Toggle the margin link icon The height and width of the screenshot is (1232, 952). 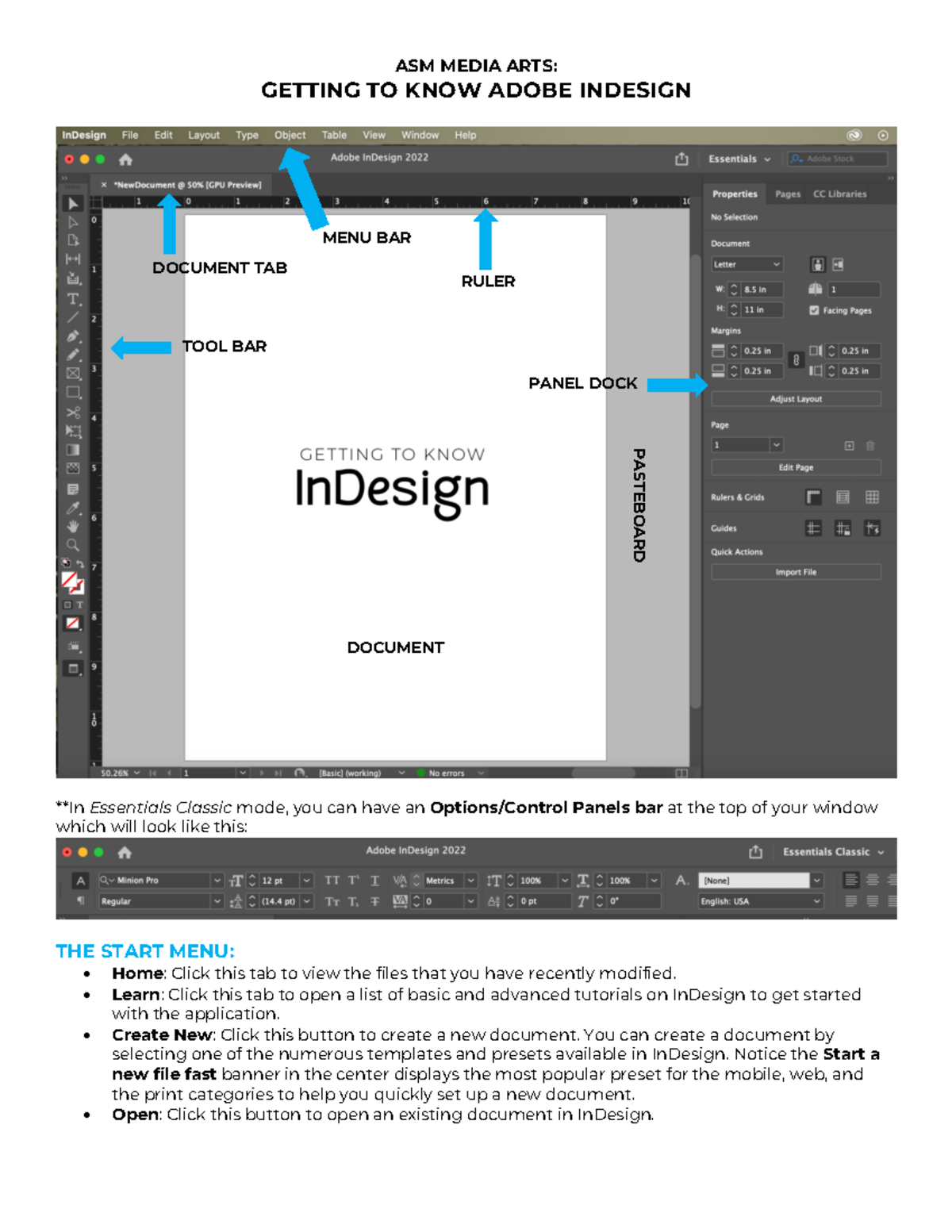click(797, 360)
